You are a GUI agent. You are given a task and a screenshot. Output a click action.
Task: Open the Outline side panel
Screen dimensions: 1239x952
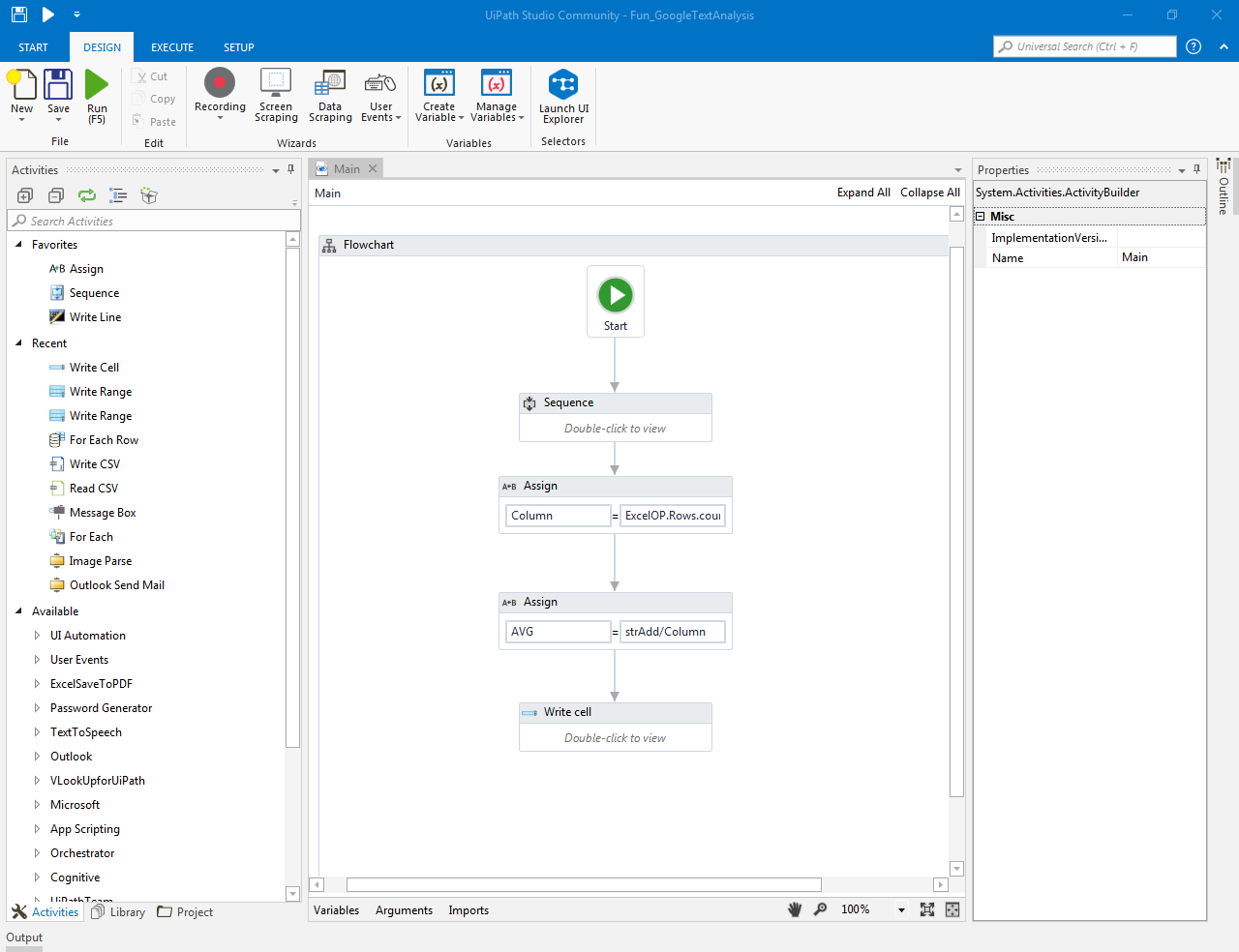click(1224, 186)
